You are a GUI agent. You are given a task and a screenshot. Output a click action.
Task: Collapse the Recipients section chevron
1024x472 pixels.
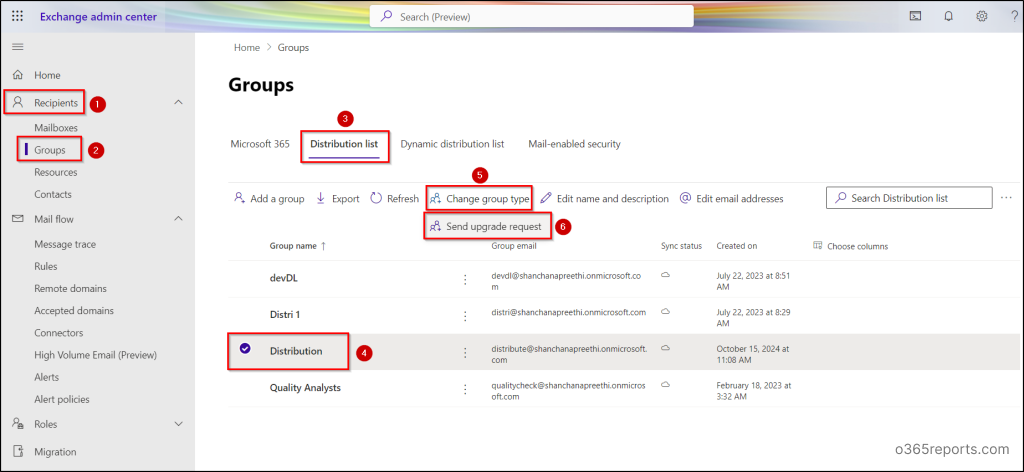(179, 102)
